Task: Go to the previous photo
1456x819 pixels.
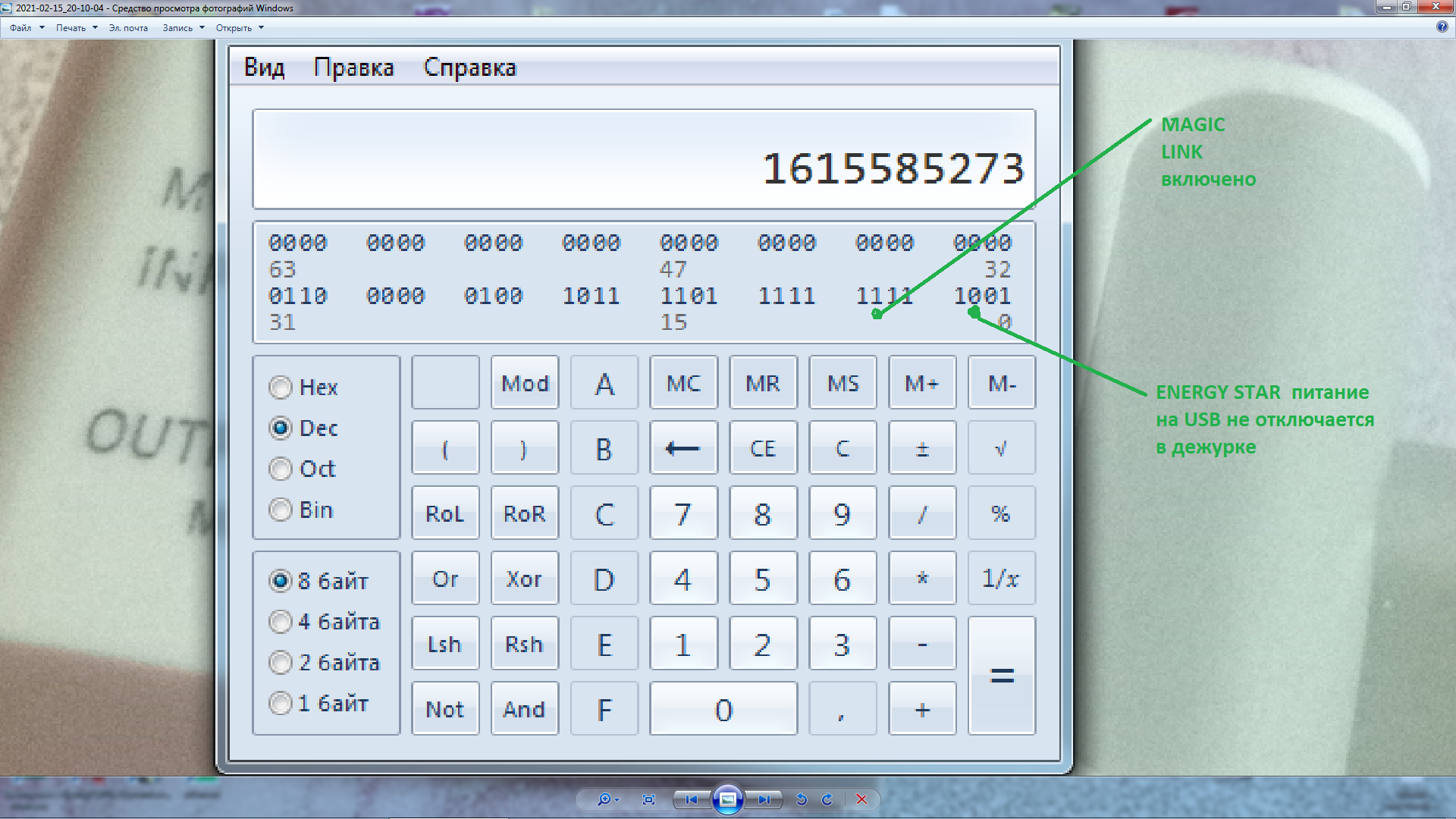Action: (691, 799)
